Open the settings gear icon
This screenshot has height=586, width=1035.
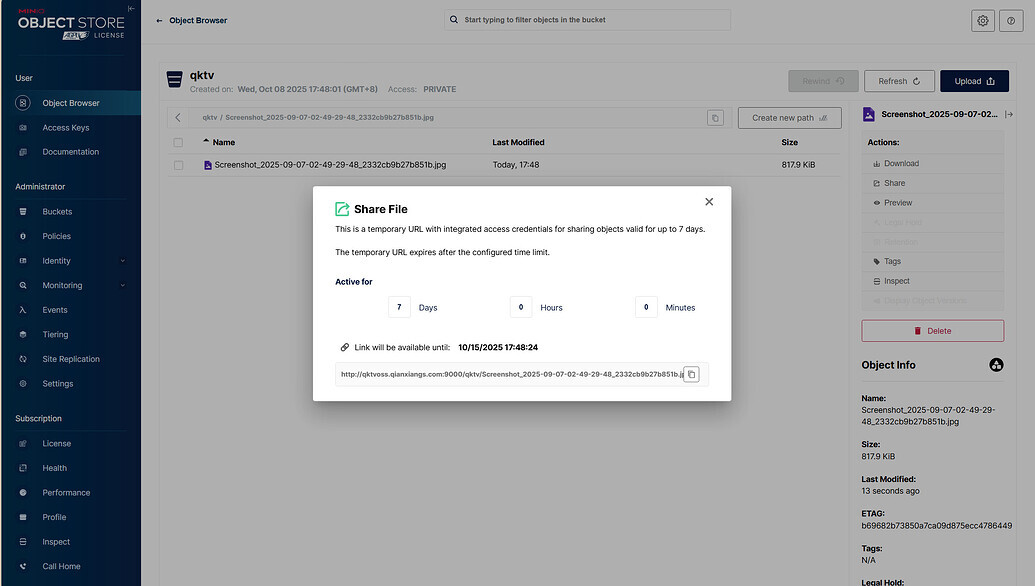click(983, 20)
